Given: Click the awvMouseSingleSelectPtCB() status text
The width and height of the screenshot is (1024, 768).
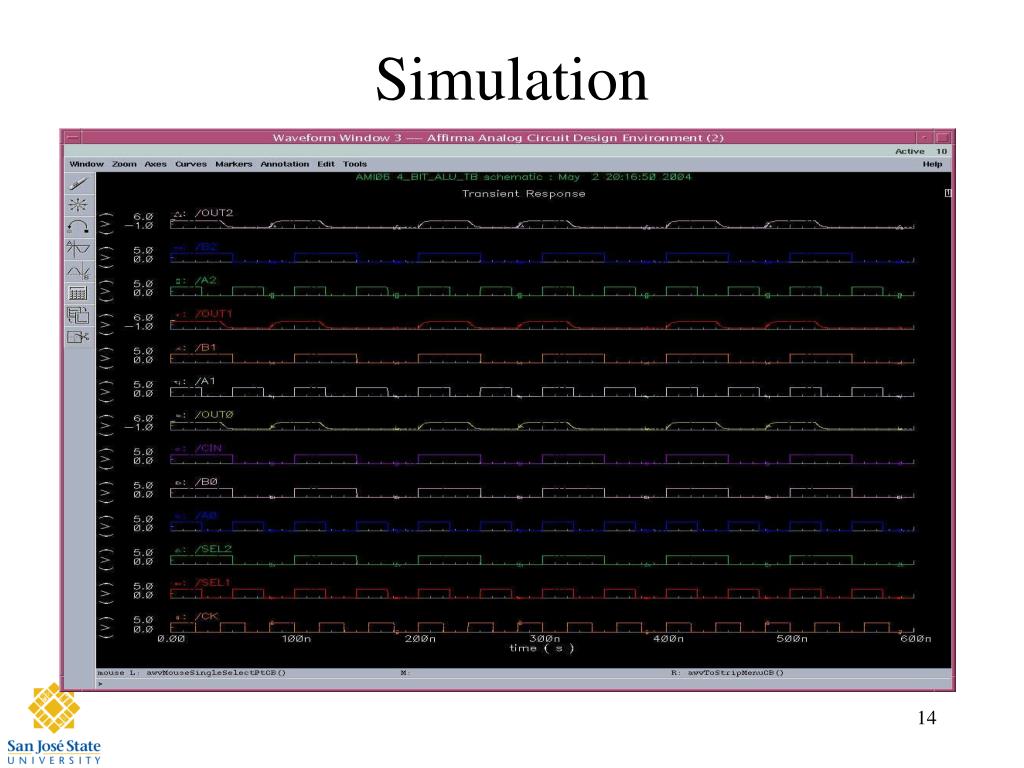Looking at the screenshot, I should (x=216, y=673).
